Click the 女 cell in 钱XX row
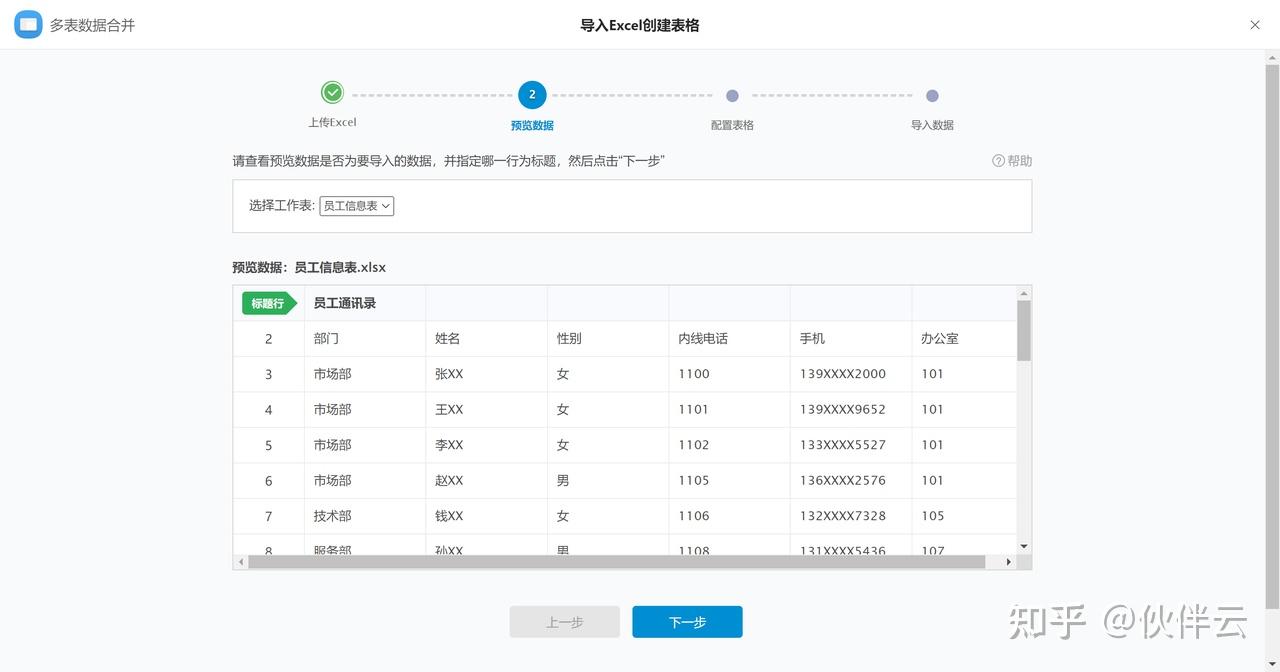 (x=608, y=516)
